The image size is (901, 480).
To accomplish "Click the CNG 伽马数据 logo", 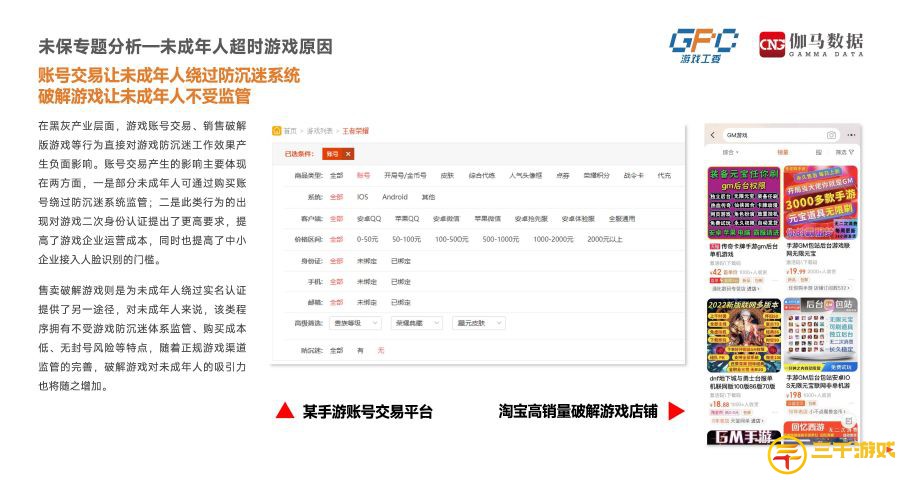I will tap(811, 45).
